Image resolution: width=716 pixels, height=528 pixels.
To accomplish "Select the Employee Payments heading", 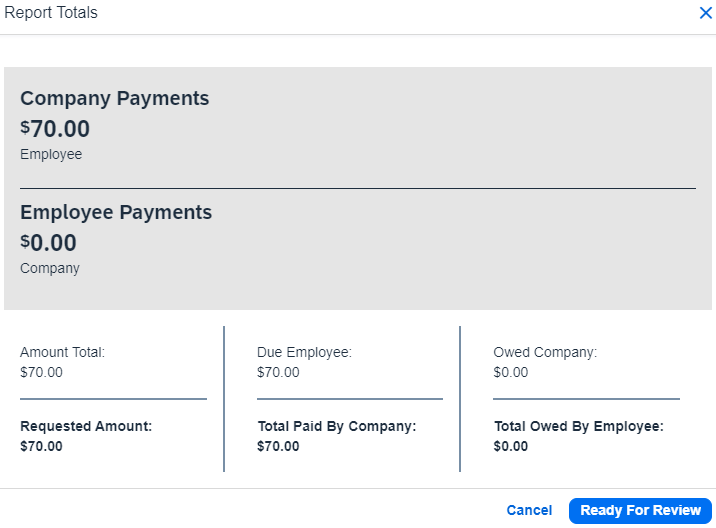I will (x=116, y=212).
